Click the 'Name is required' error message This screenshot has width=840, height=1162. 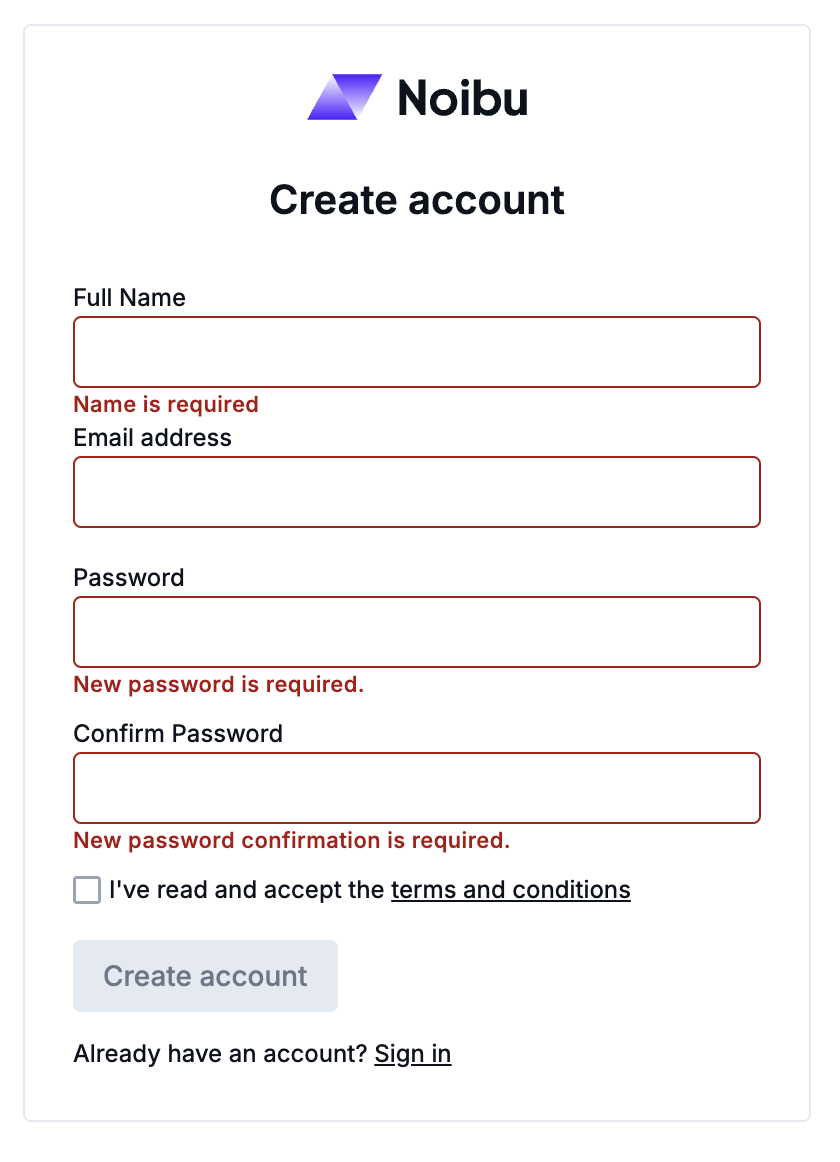(166, 404)
